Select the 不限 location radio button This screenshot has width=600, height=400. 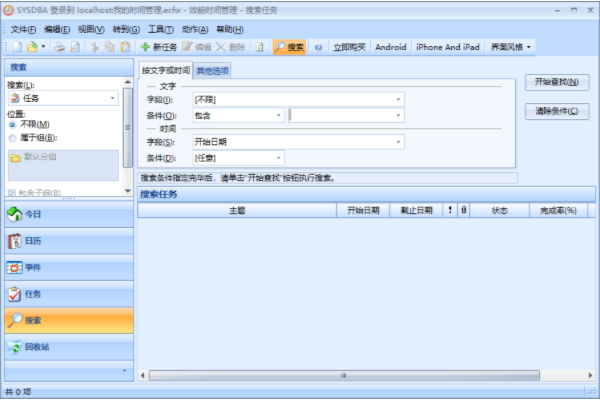tap(11, 125)
